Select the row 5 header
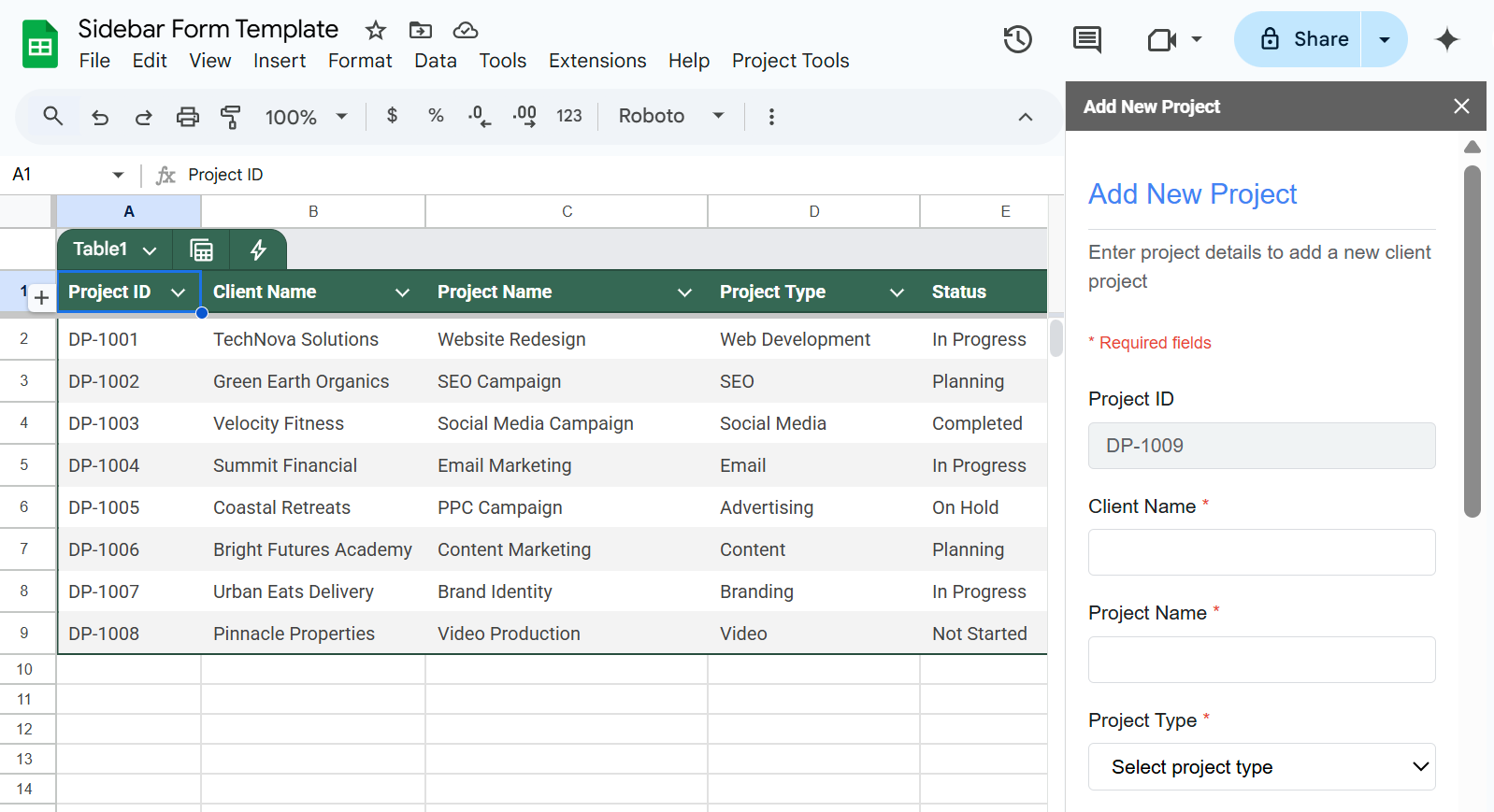 click(x=24, y=464)
